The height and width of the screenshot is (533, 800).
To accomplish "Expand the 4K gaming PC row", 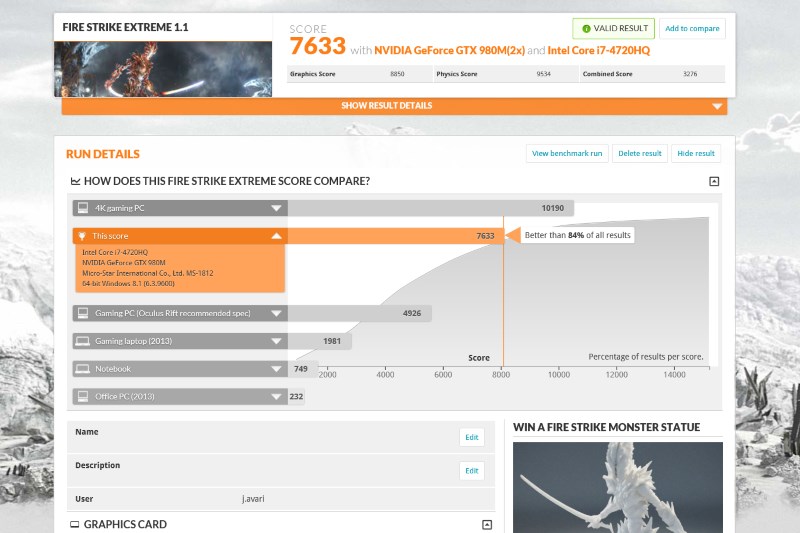I will [276, 208].
